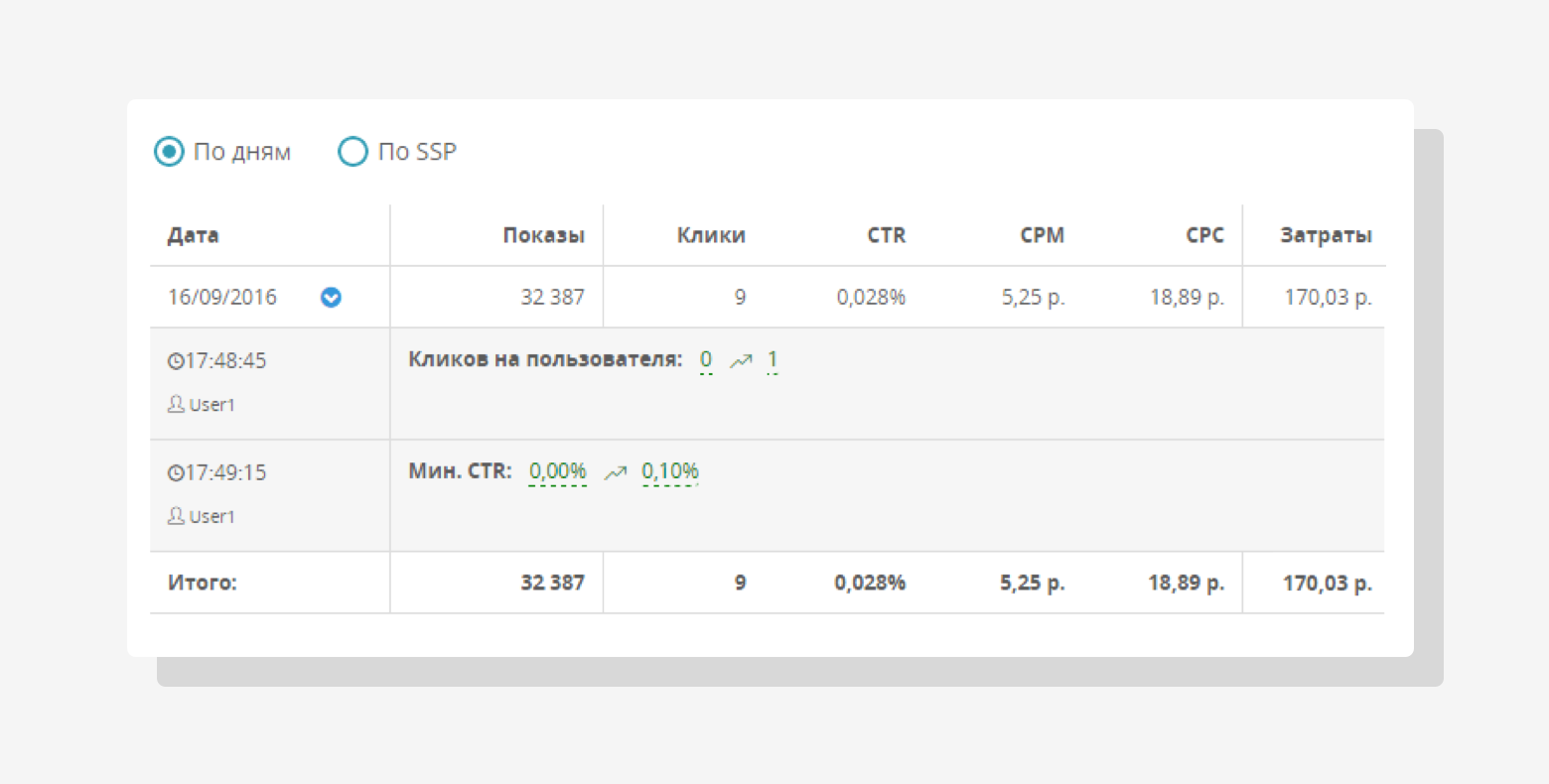This screenshot has height=784, width=1549.
Task: Select the 16/09/2016 date cell
Action: [x=222, y=297]
